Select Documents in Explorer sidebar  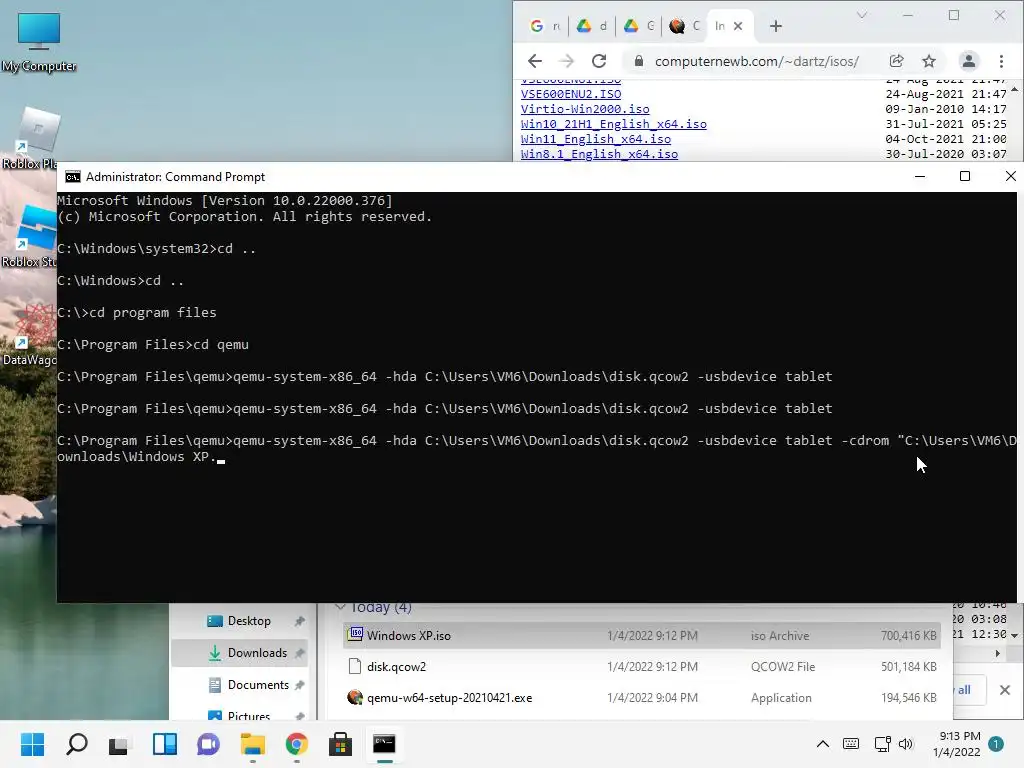[x=239, y=685]
